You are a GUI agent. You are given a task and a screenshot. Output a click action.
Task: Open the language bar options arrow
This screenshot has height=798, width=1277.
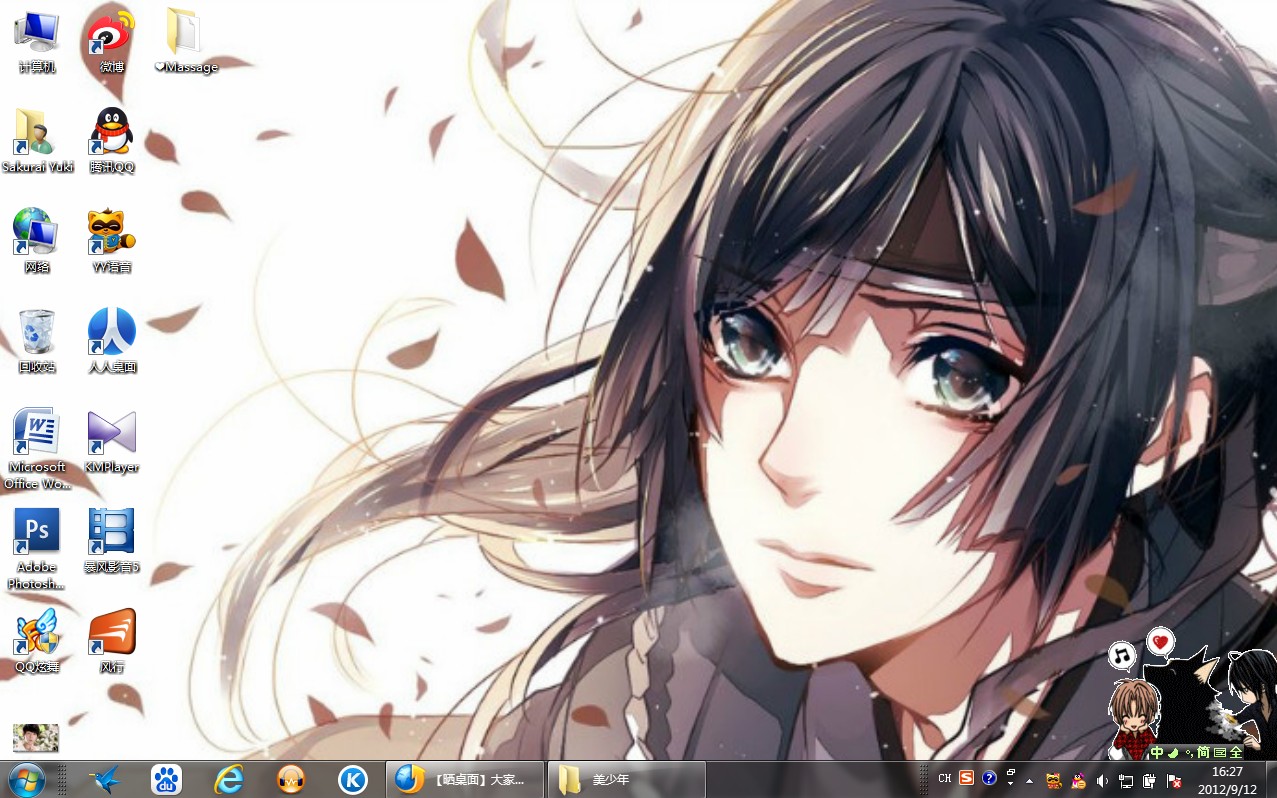pos(1011,785)
